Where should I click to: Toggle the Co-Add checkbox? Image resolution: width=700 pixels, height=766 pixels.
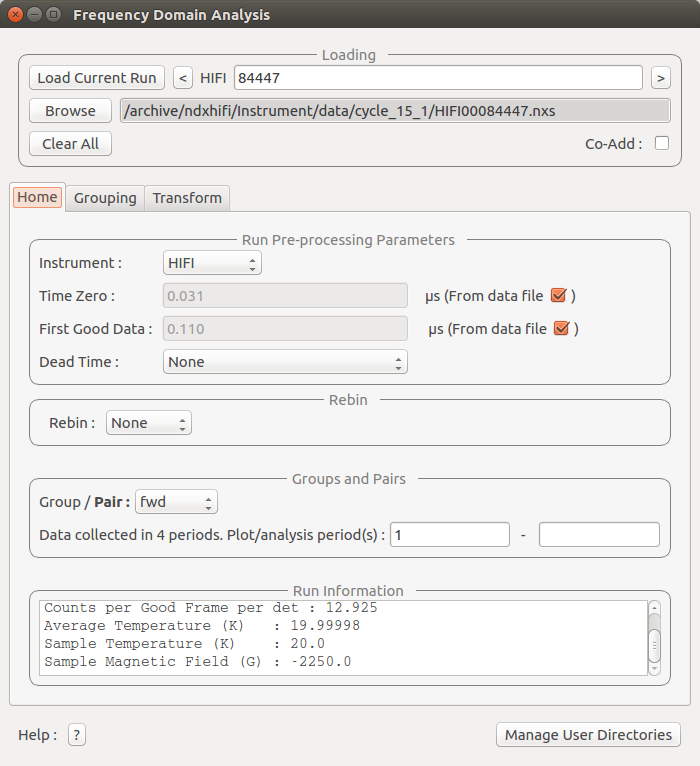tap(661, 143)
